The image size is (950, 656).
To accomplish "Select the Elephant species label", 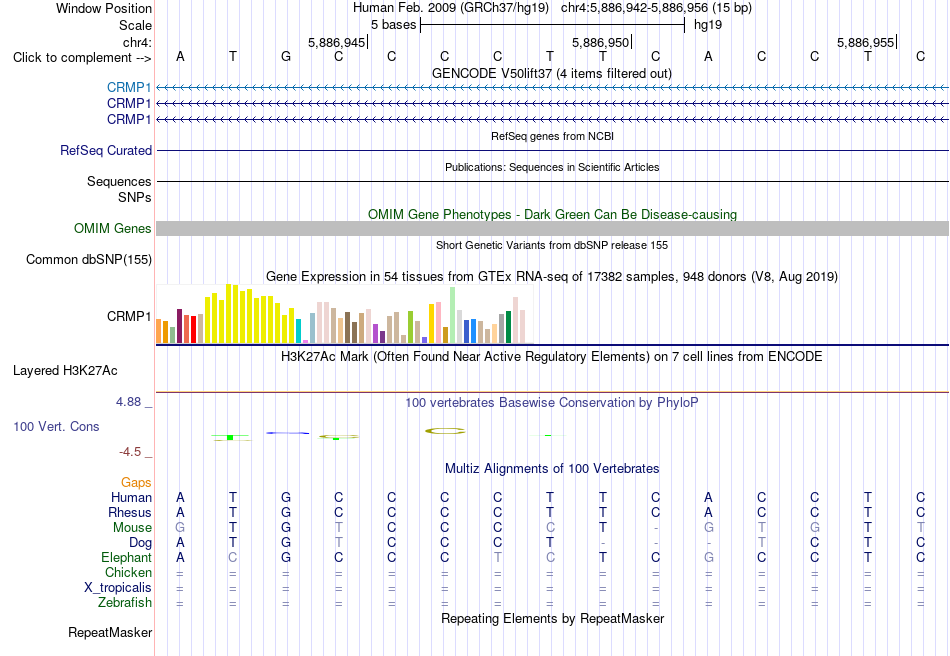I will click(x=126, y=557).
